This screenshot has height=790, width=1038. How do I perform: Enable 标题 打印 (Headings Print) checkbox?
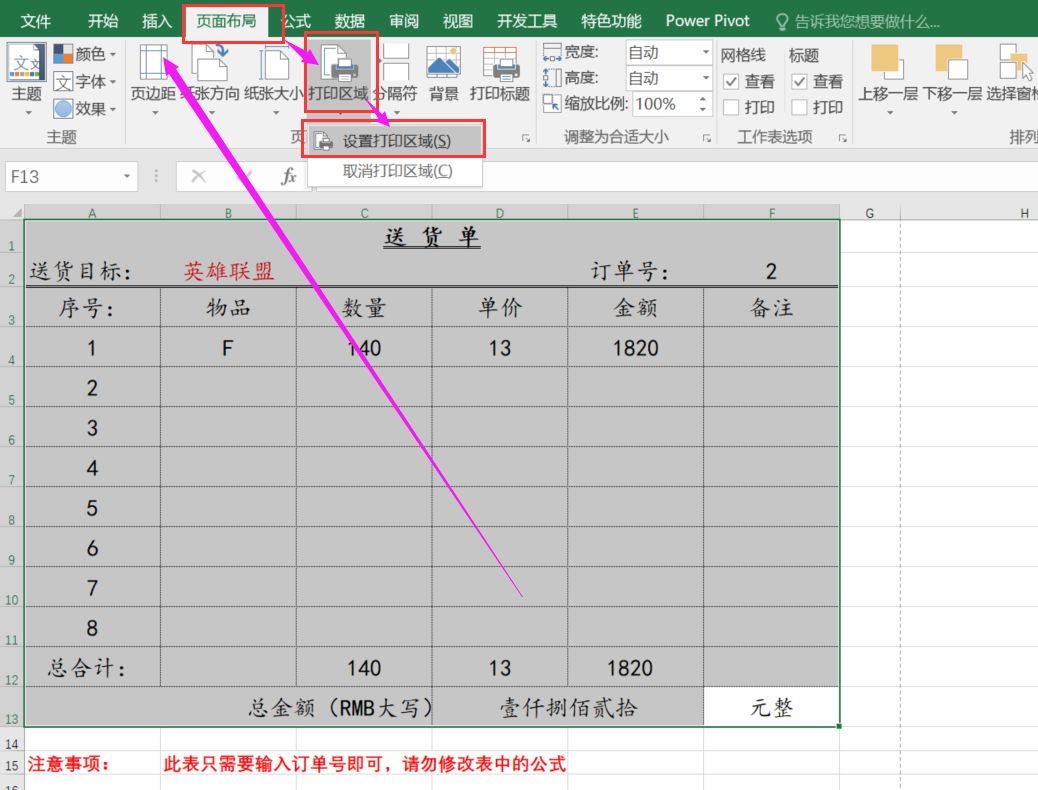coord(799,107)
